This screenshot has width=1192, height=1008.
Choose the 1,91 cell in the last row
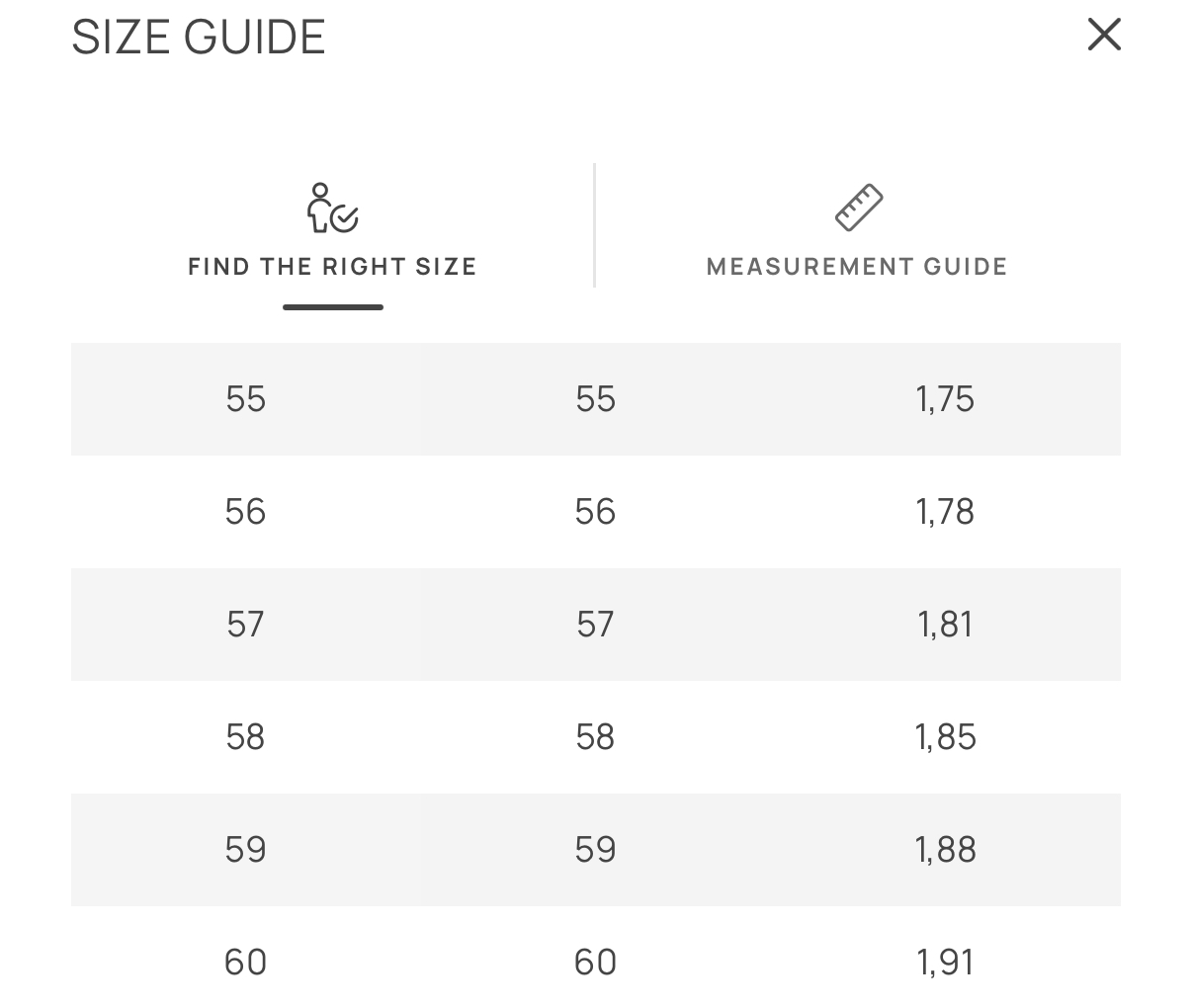click(945, 963)
